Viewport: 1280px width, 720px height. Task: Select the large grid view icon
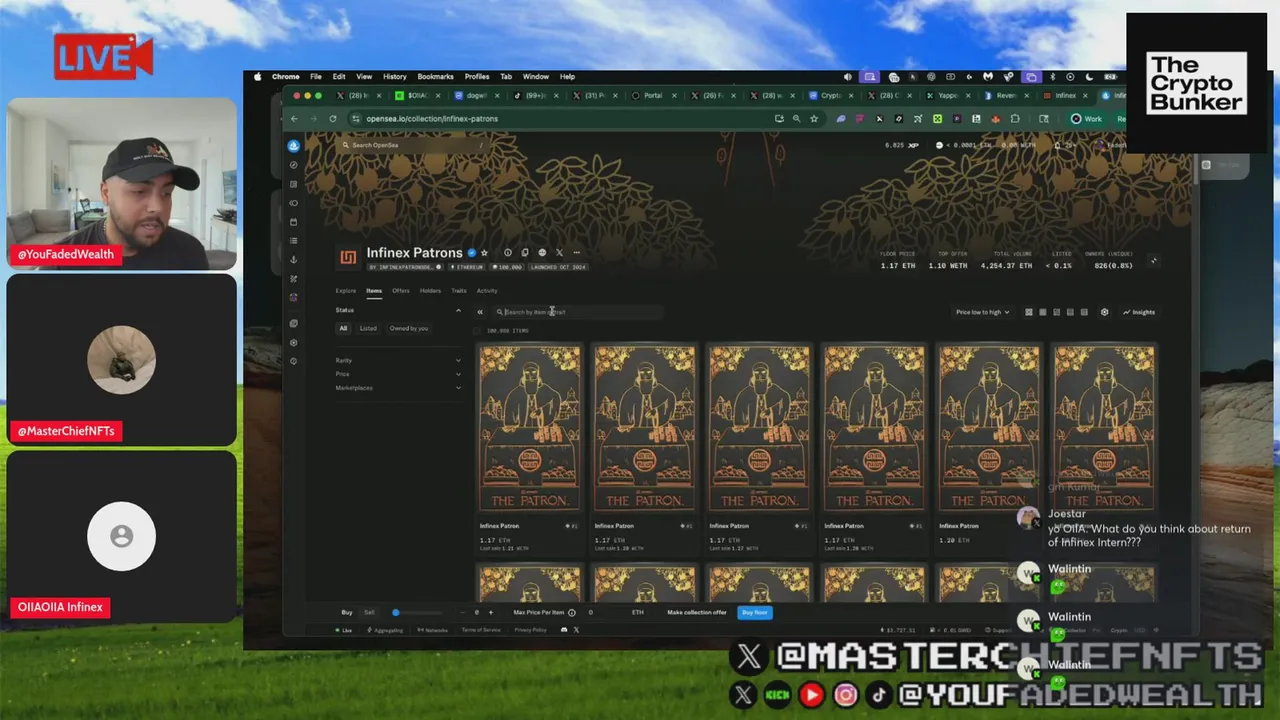click(x=1028, y=312)
